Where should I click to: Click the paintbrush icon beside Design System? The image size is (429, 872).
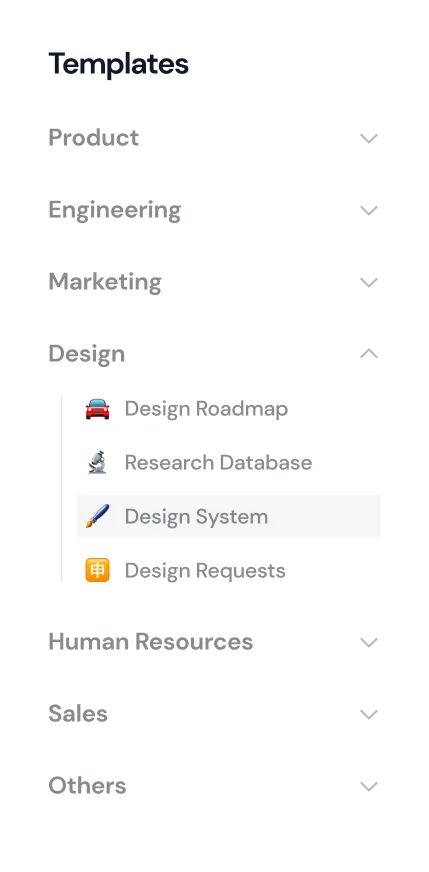pyautogui.click(x=97, y=517)
